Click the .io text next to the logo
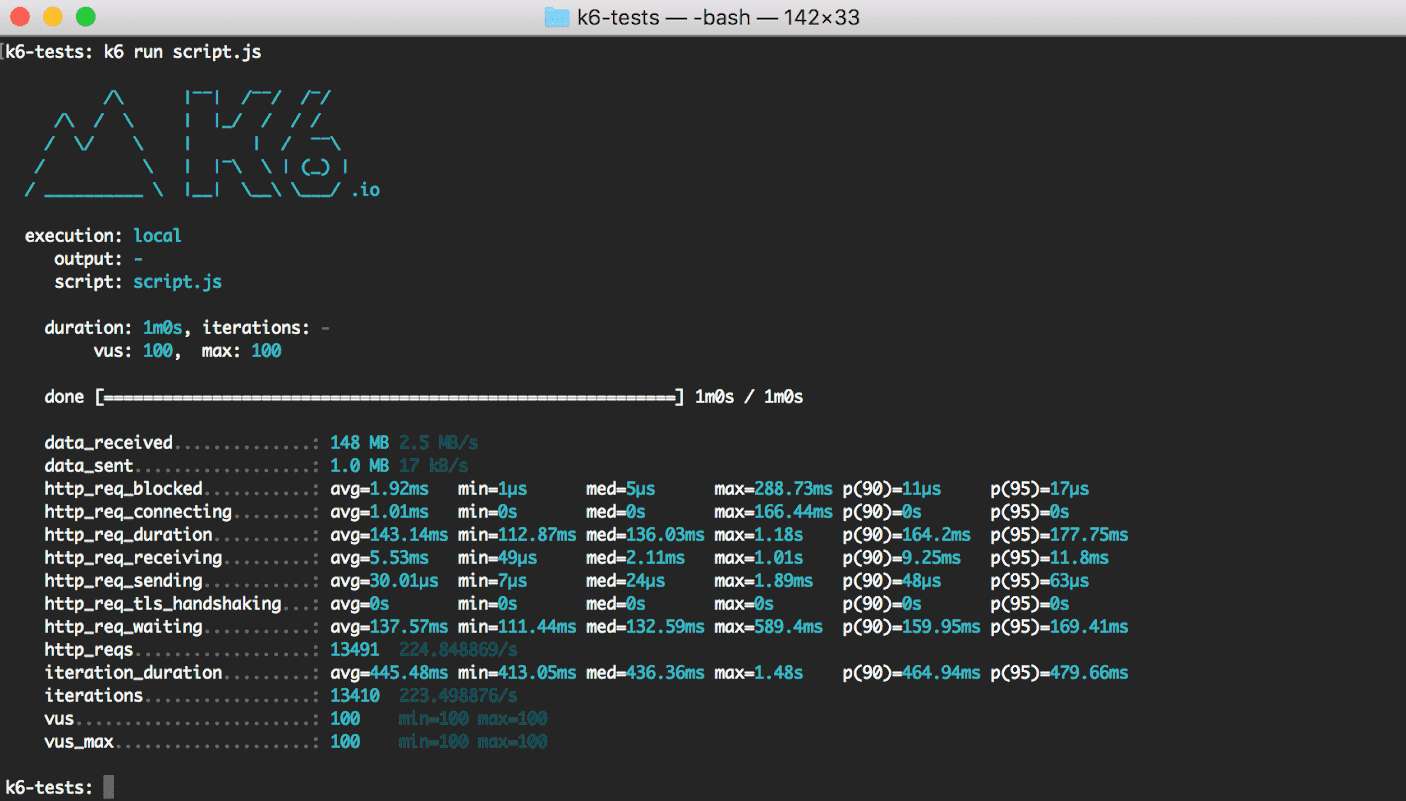The image size is (1406, 801). [x=365, y=190]
